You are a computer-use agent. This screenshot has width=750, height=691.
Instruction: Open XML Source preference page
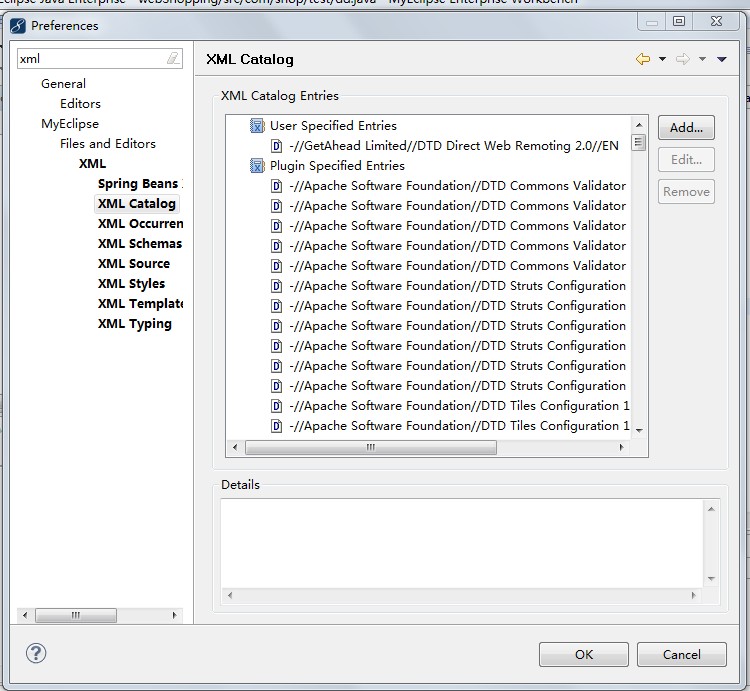point(134,264)
